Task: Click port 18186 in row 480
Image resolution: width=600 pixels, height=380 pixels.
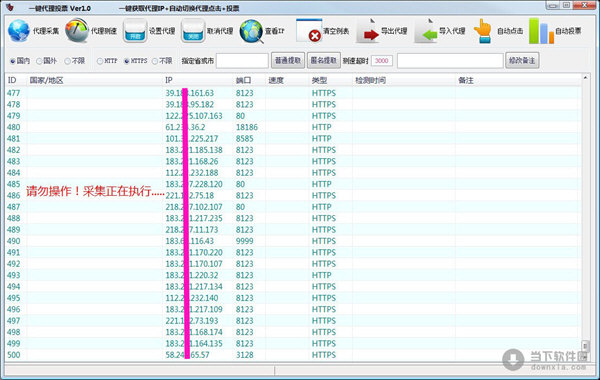Action: pos(247,127)
